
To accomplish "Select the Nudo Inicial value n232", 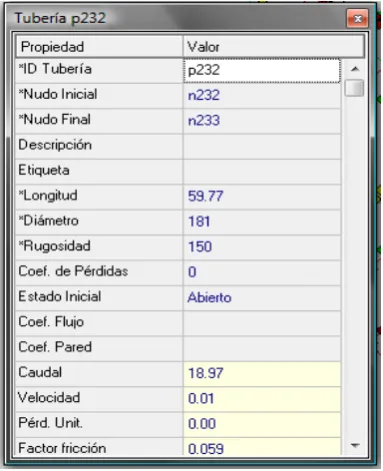I will 262,96.
